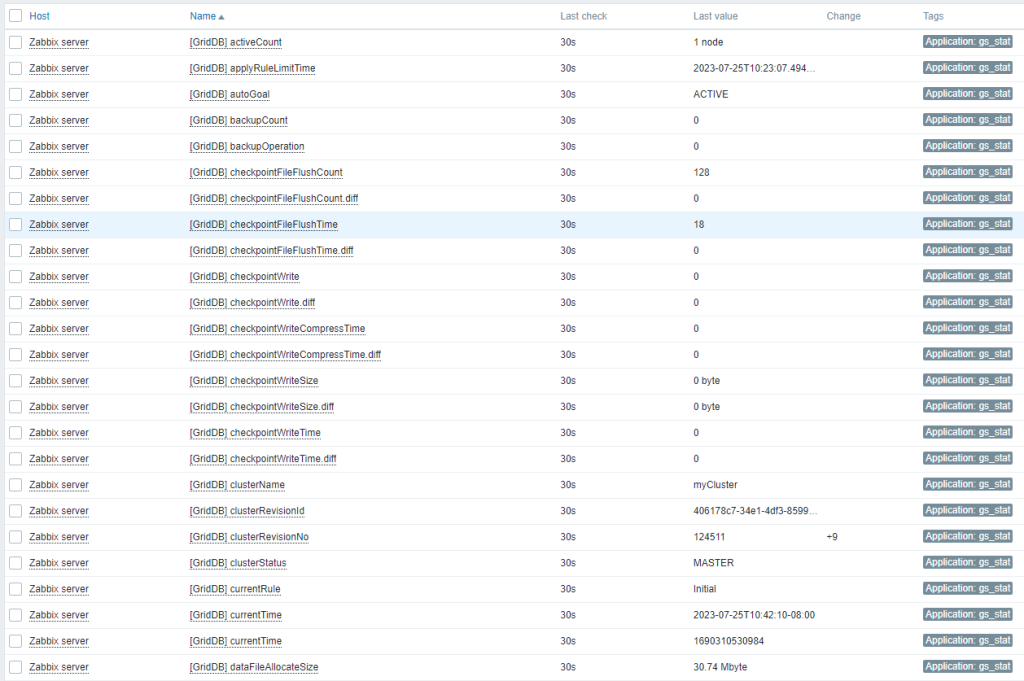Open the [GridDB] checkpointWrite item
The image size is (1024, 681).
(x=243, y=276)
